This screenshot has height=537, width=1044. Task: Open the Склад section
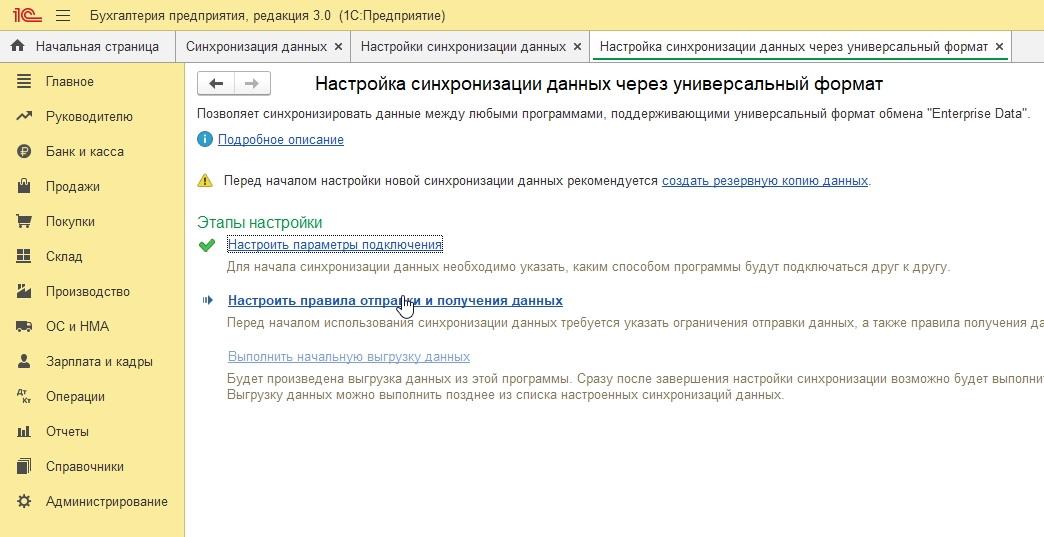tap(63, 256)
